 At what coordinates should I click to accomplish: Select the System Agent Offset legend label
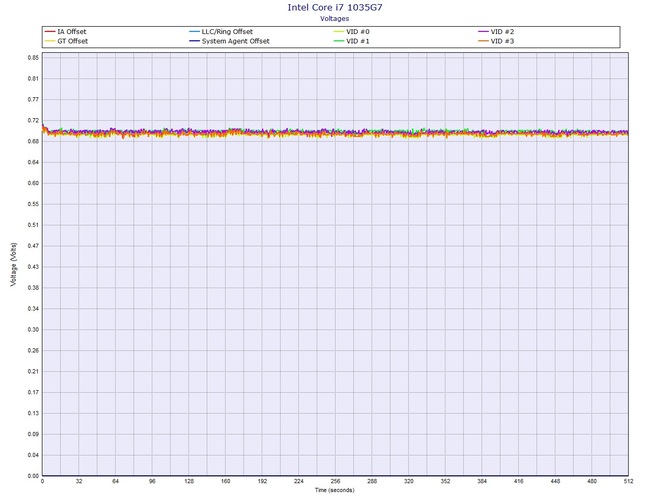tap(235, 41)
